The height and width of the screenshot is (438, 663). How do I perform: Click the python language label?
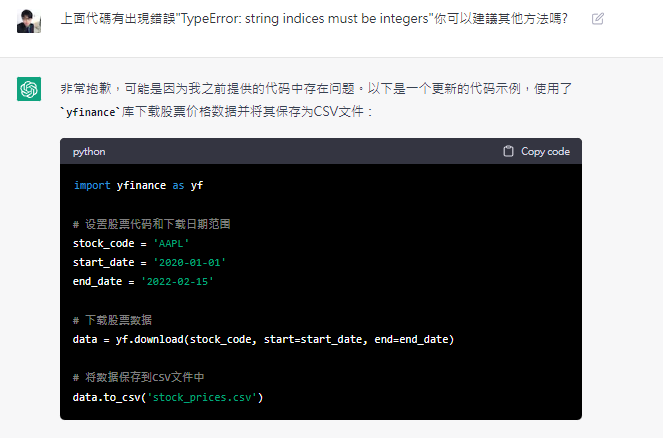point(89,152)
